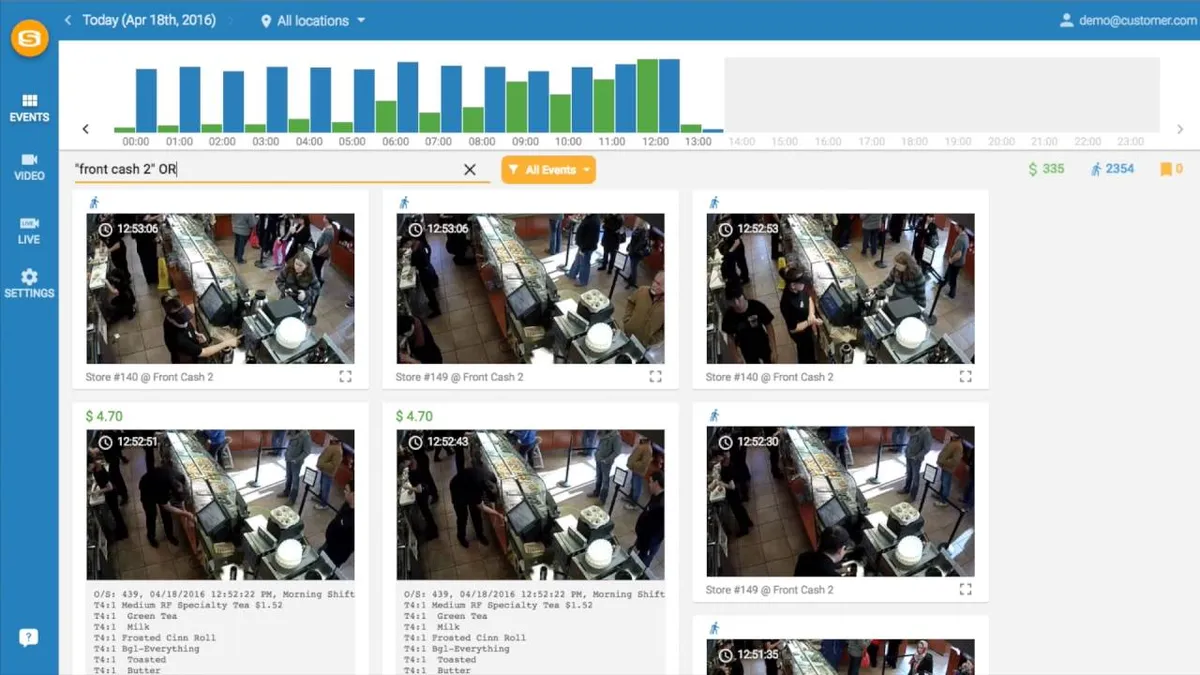
Task: Click the green dollar 335 transactions counter
Action: 1046,169
